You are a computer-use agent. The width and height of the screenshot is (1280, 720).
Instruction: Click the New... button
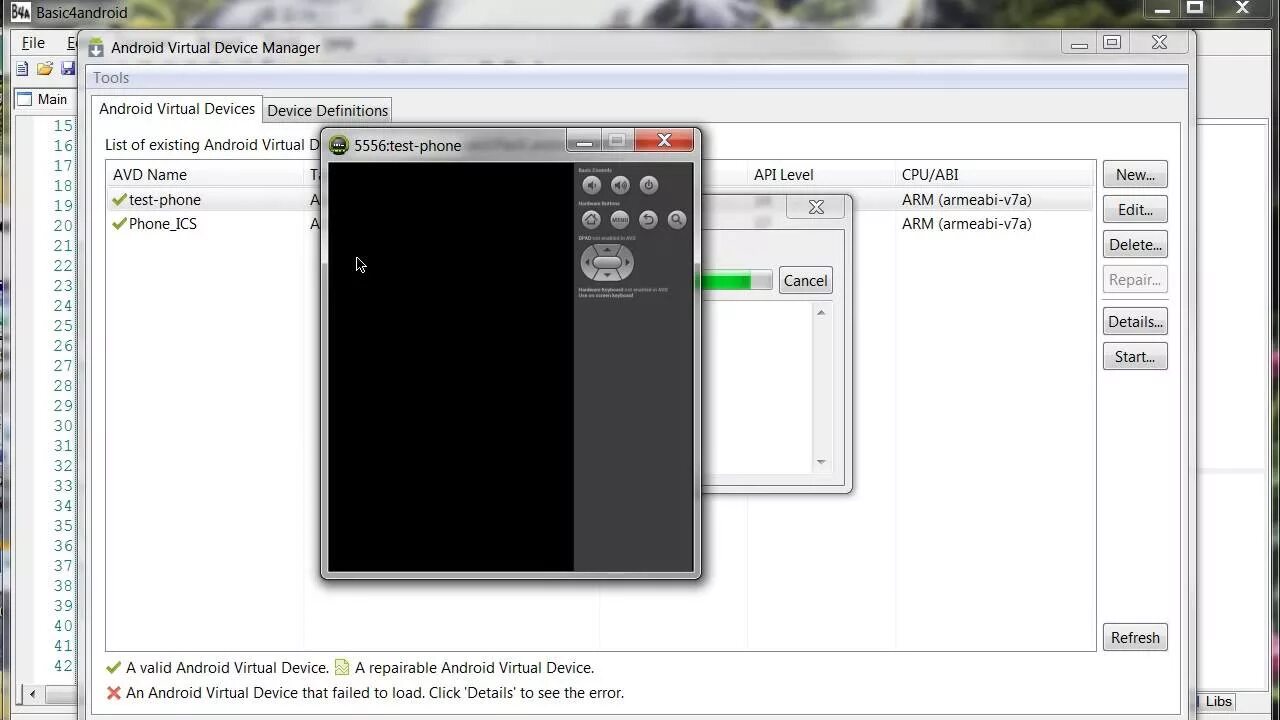pyautogui.click(x=1135, y=175)
